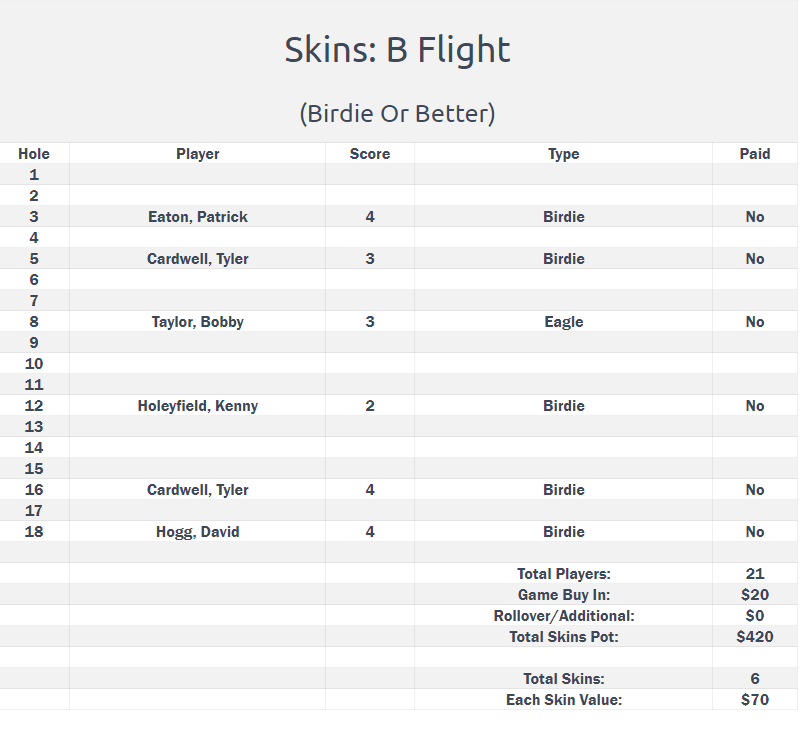Select Holeyfield, Kenny player cell
This screenshot has width=801, height=747.
tap(197, 406)
